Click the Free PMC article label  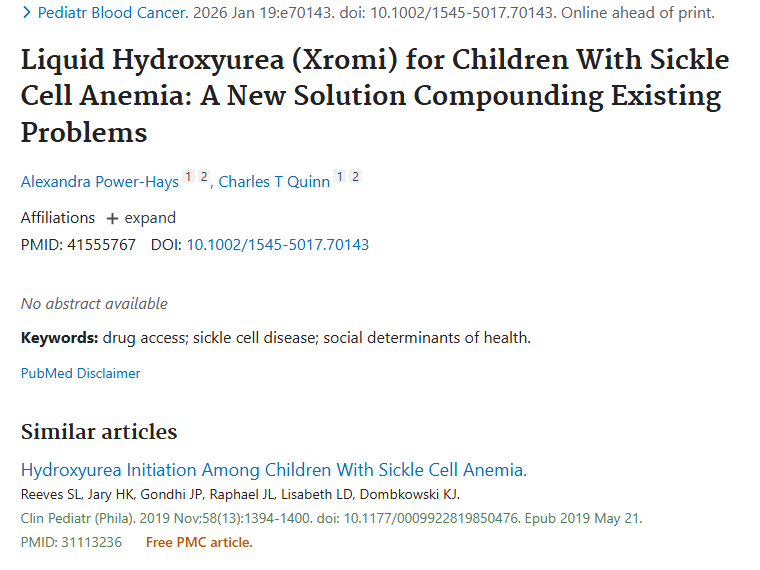coord(199,542)
